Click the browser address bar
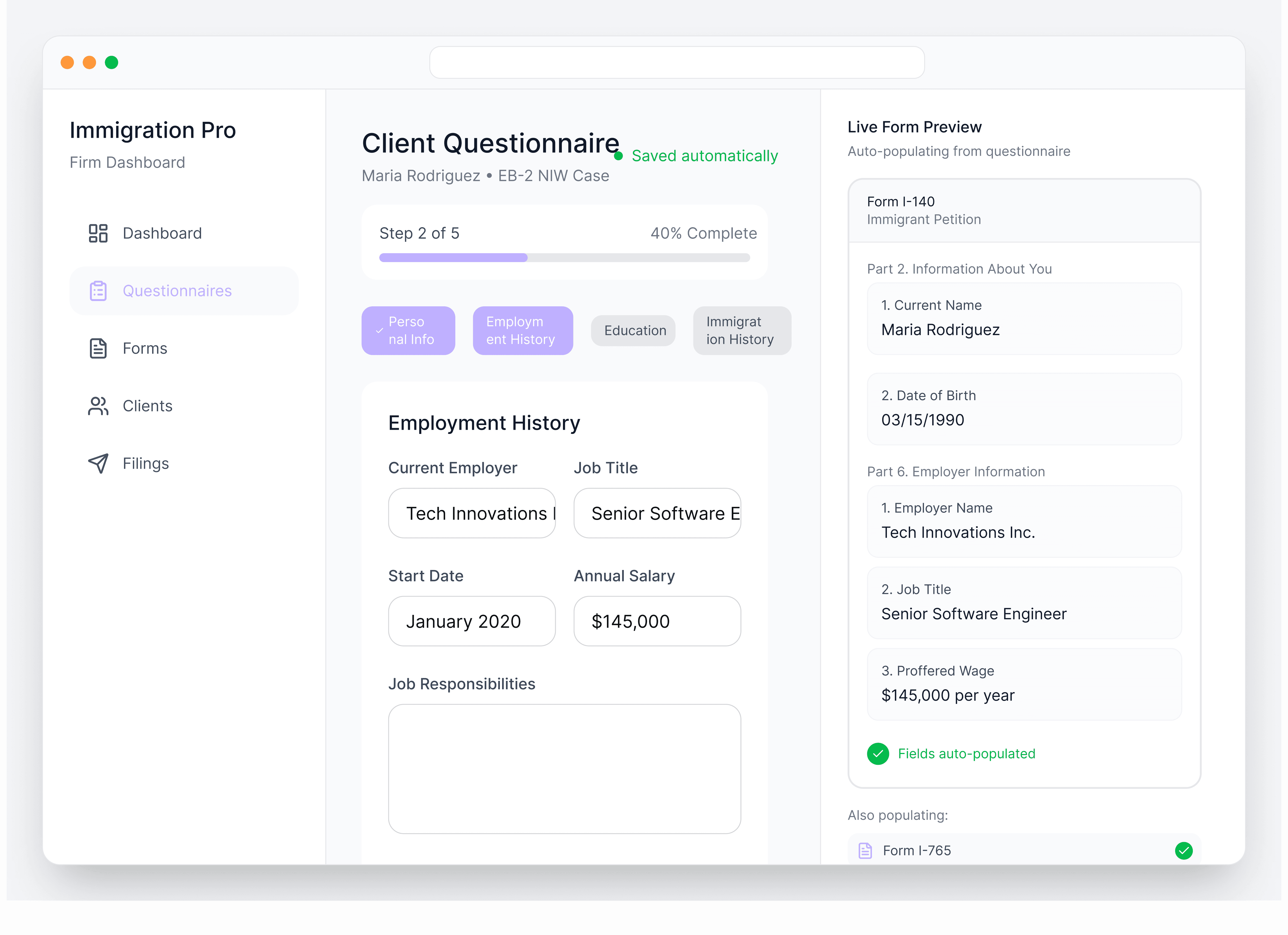Screen dimensions: 1288x935 (x=676, y=63)
